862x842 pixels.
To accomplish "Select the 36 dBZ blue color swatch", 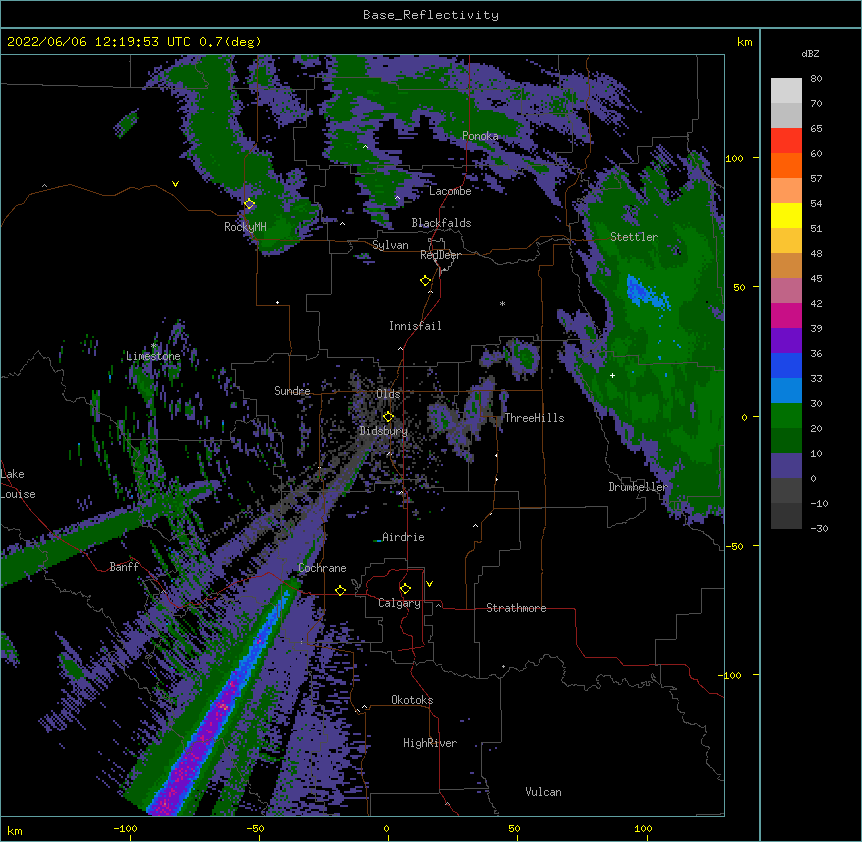I will 786,365.
